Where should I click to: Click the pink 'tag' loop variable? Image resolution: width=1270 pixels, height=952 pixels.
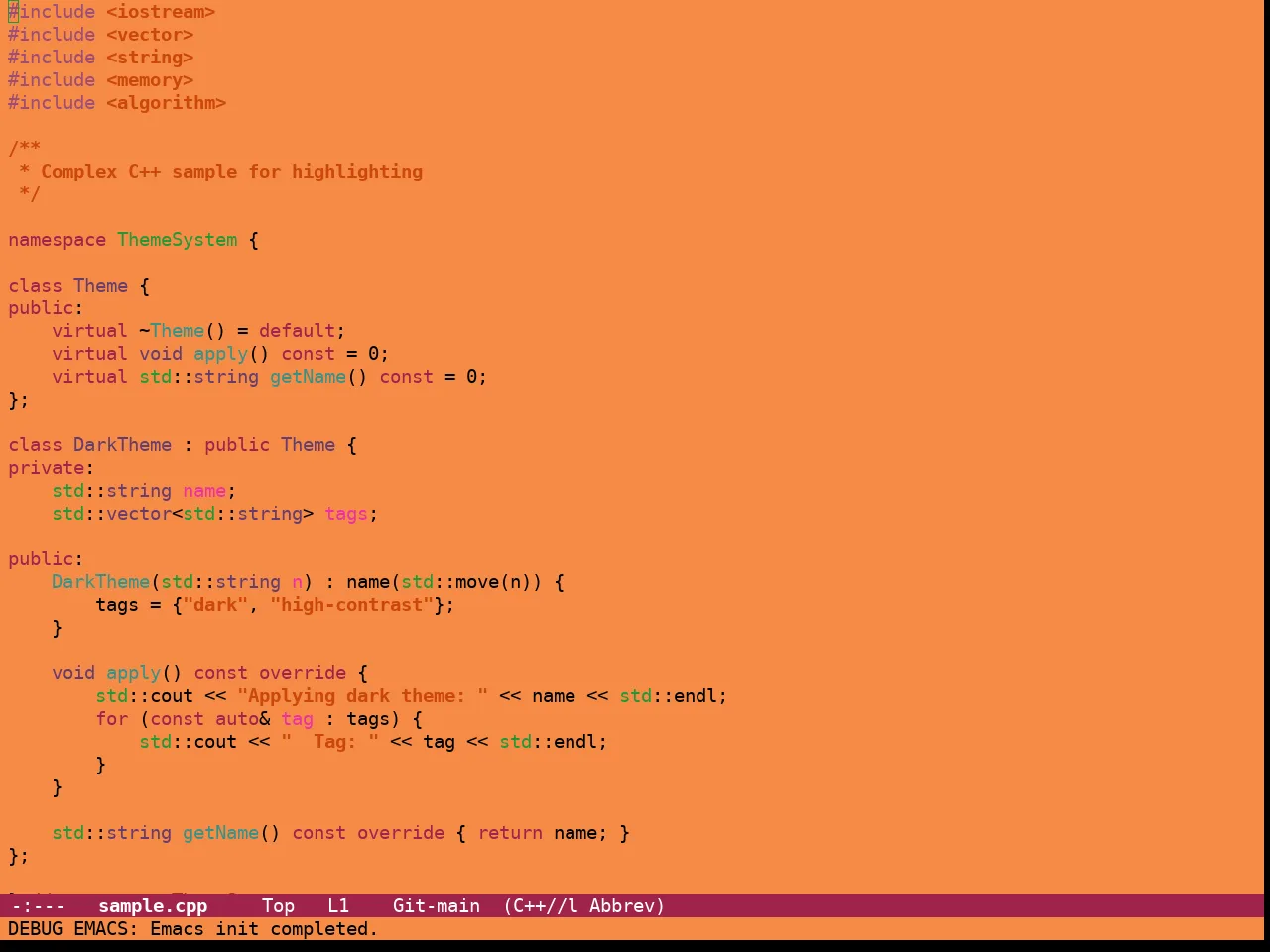pos(298,719)
